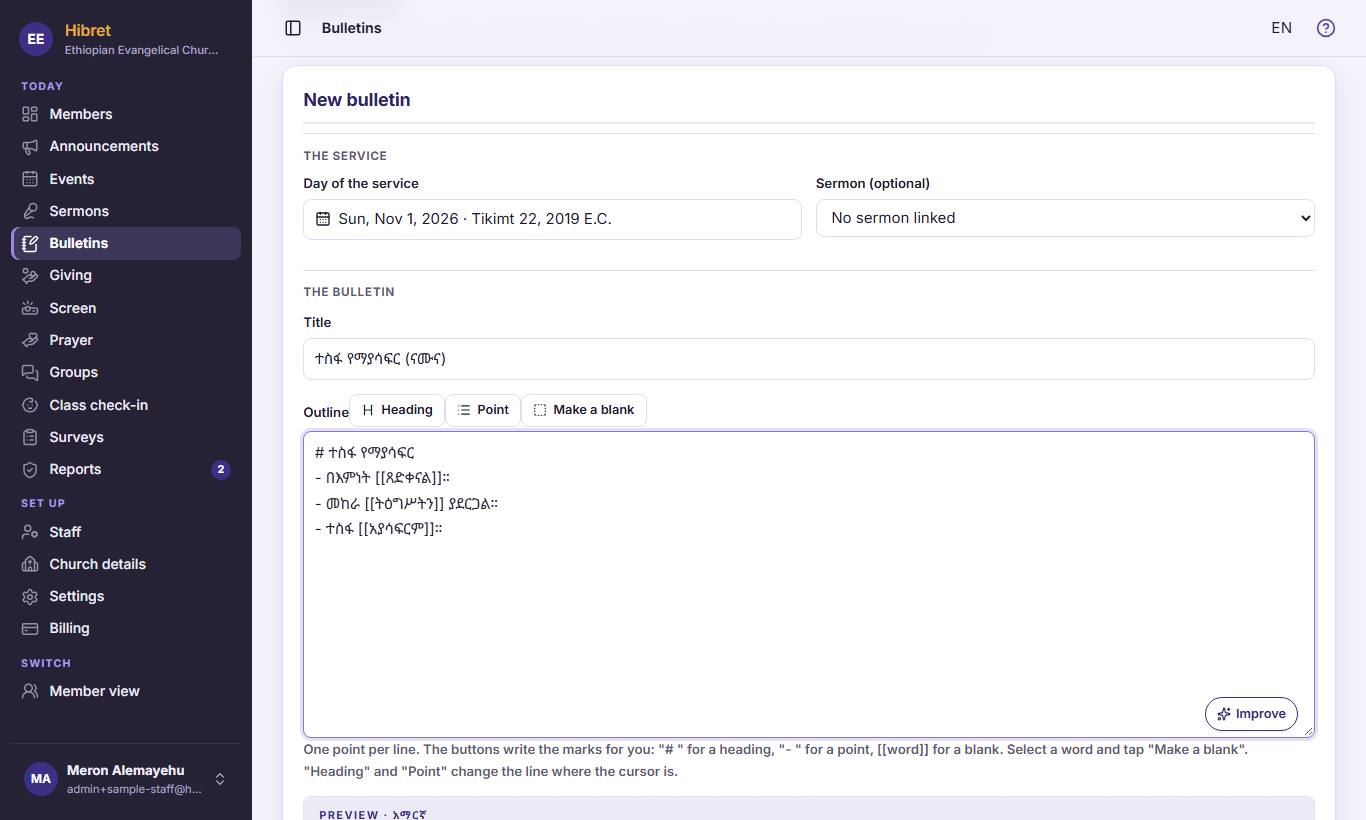This screenshot has width=1366, height=820.
Task: Click the Reports badge showing 2
Action: 221,469
